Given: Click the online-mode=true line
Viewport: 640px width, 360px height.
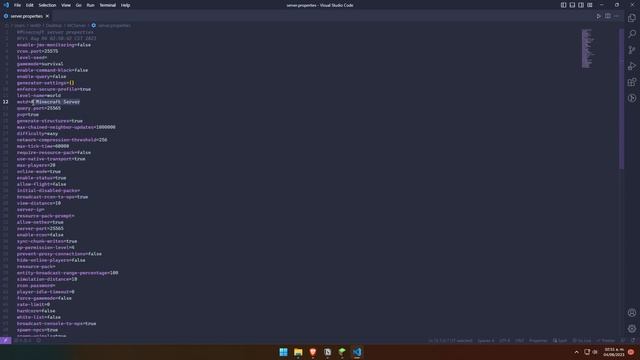Looking at the screenshot, I should pos(39,171).
